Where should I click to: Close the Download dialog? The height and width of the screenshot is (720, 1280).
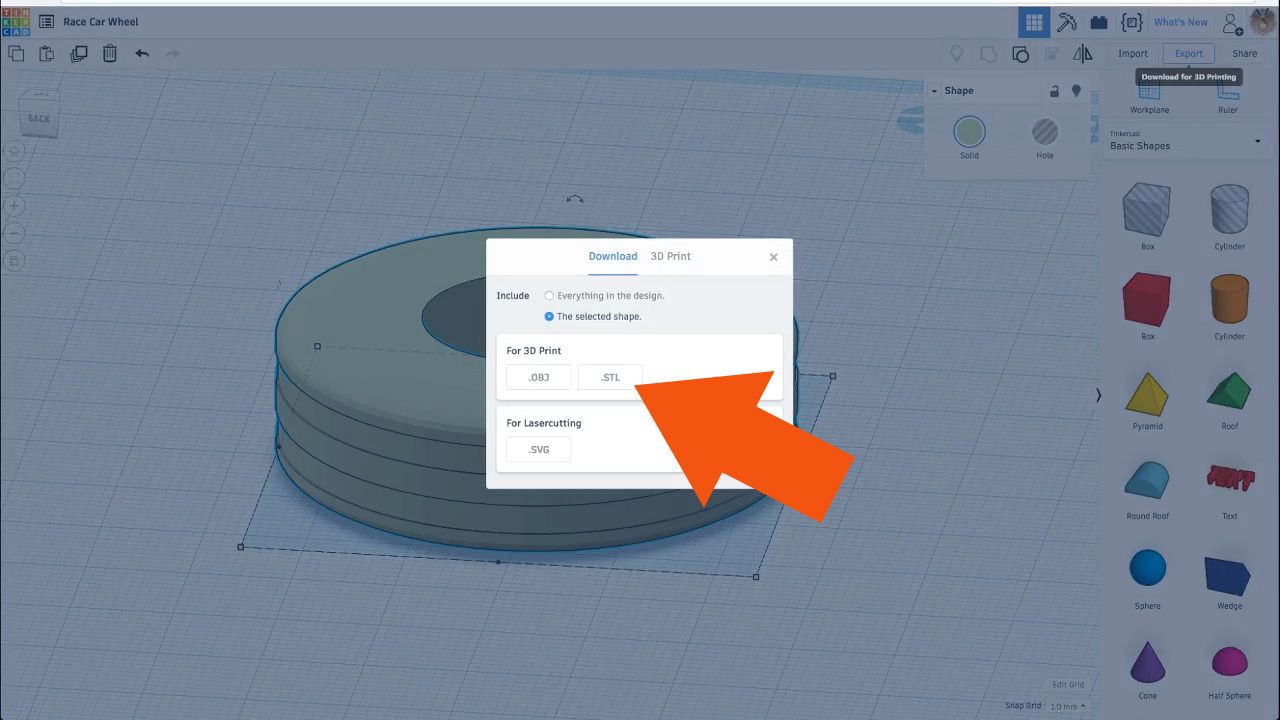click(x=773, y=257)
